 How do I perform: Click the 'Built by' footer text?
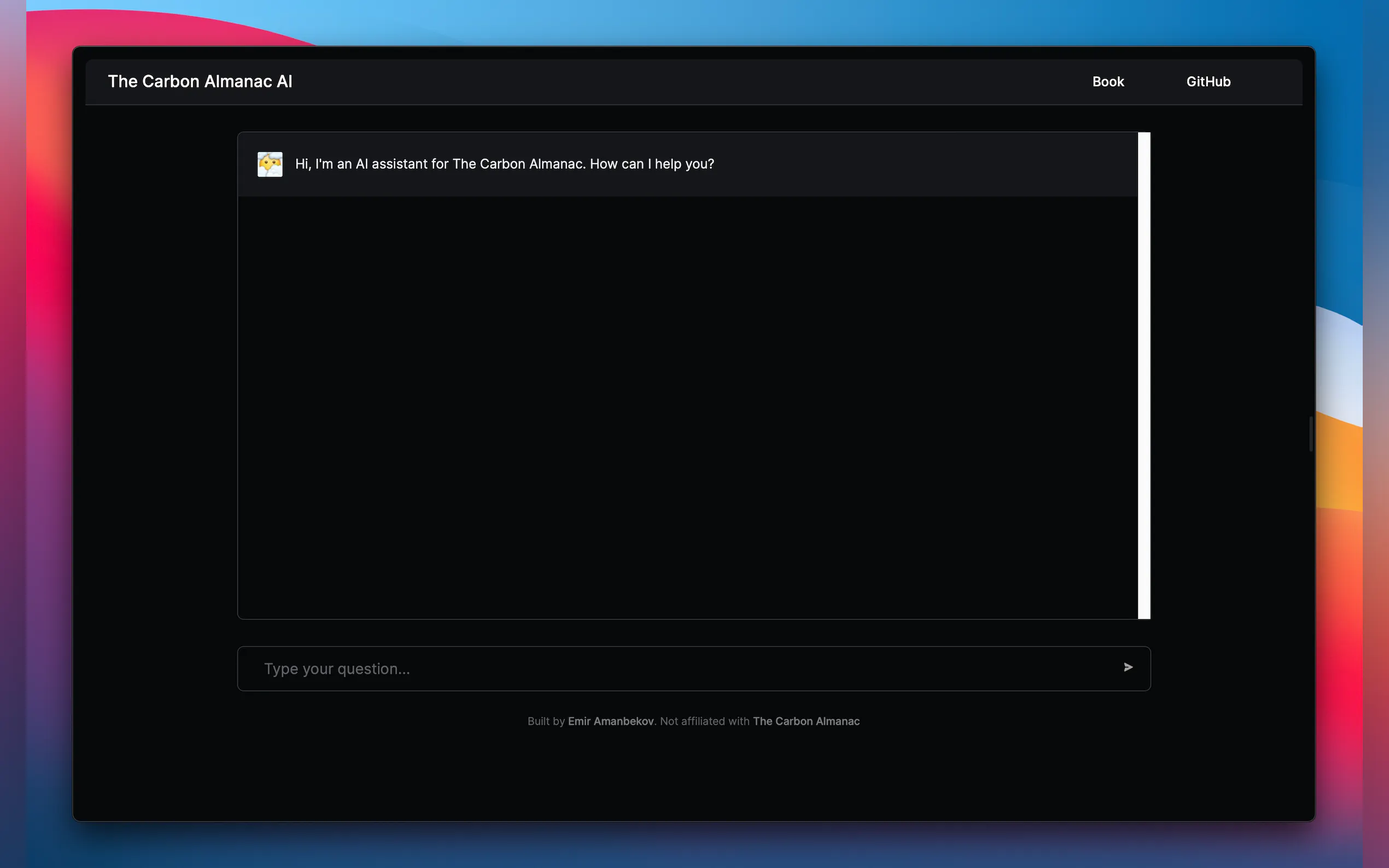pyautogui.click(x=546, y=721)
